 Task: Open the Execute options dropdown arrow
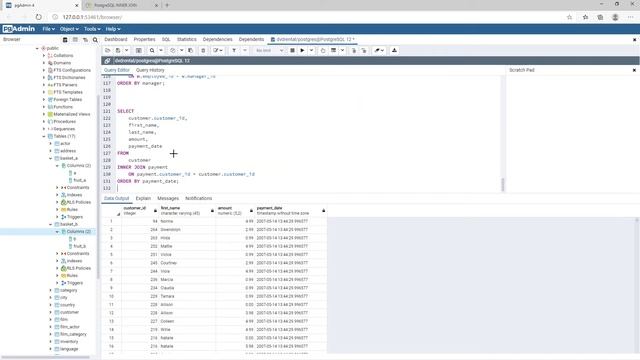[311, 51]
